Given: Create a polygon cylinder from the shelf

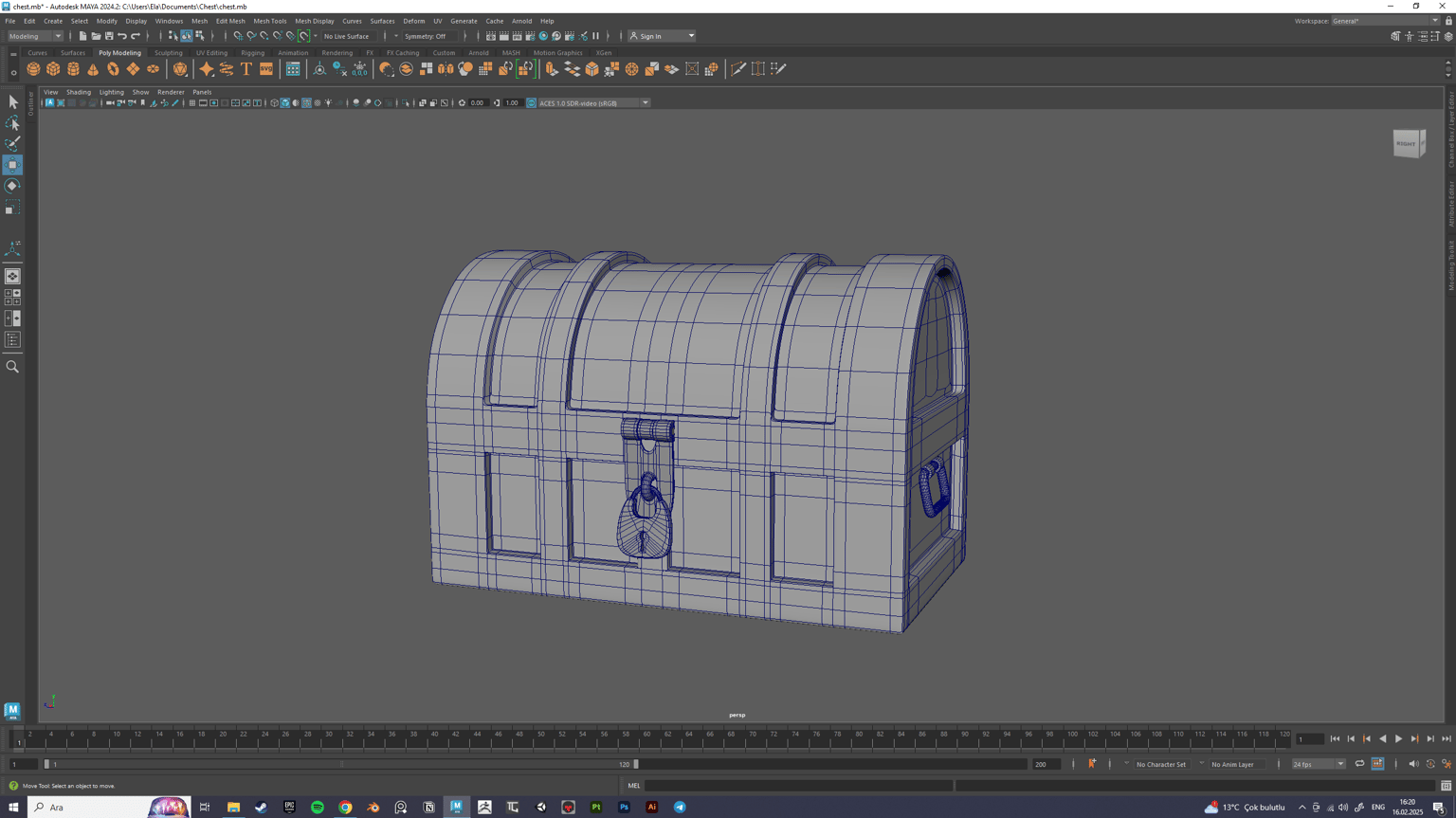Looking at the screenshot, I should [73, 69].
